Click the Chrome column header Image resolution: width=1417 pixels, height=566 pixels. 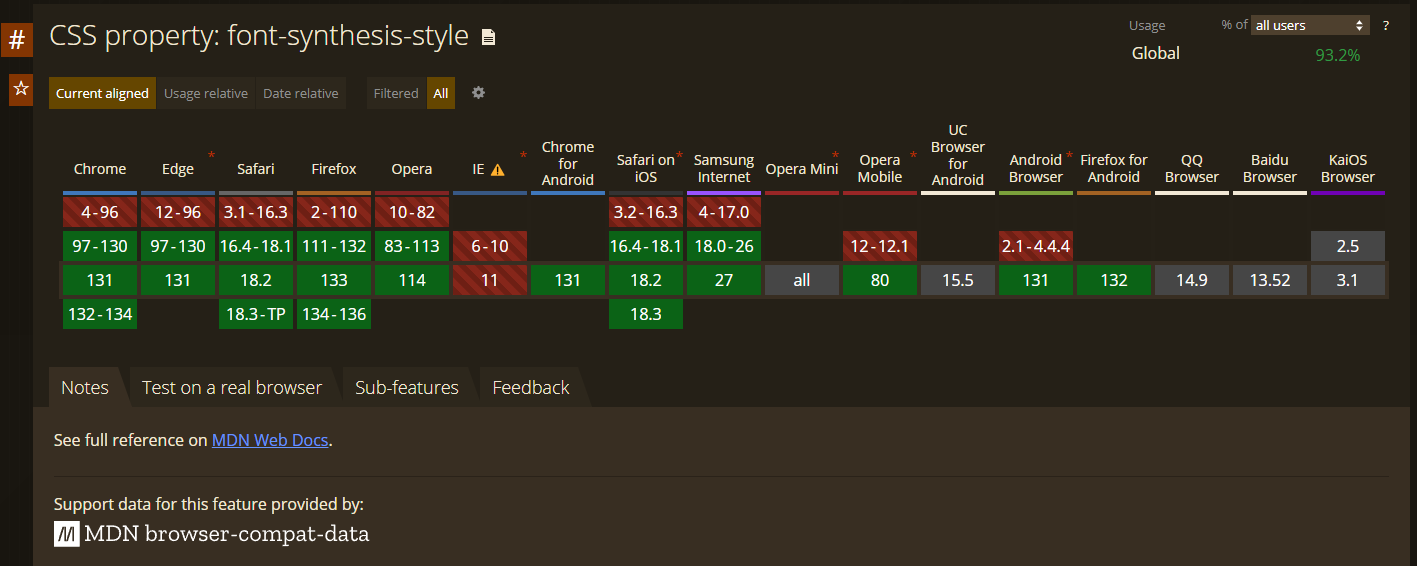coord(100,169)
